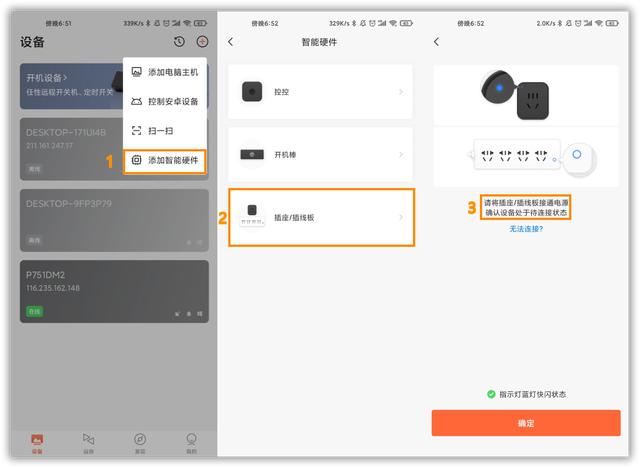Expand the chevron on 插座/插线板 row
The height and width of the screenshot is (468, 640).
[401, 217]
